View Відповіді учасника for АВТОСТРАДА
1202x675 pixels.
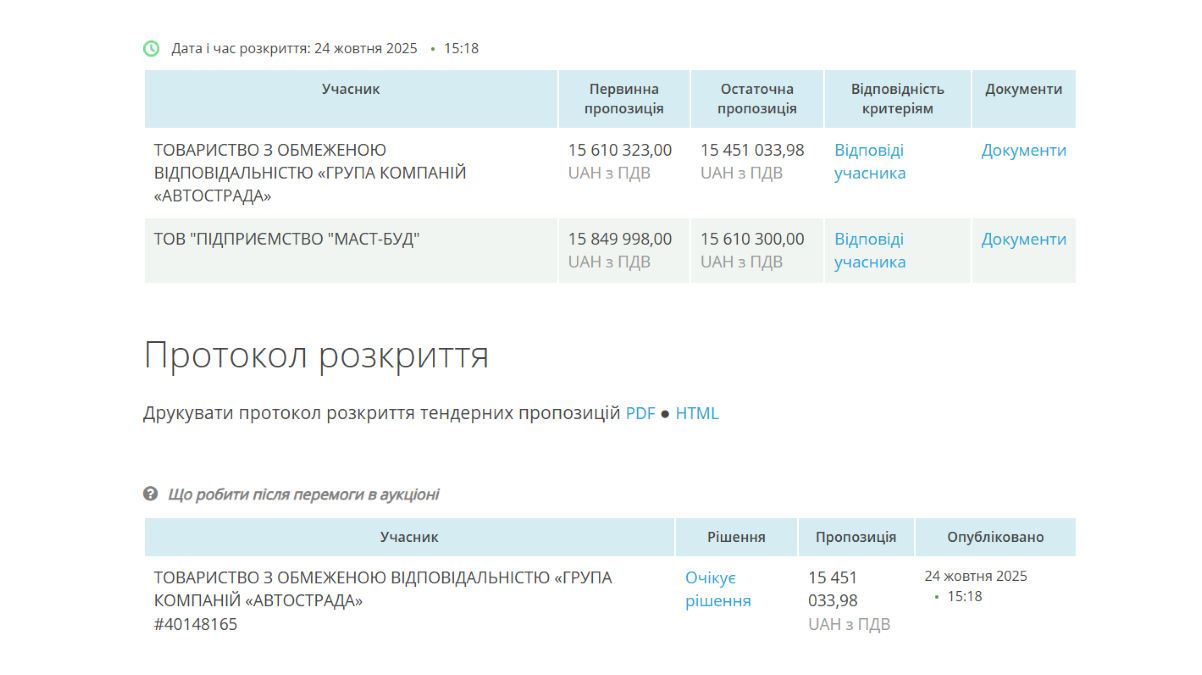(869, 161)
